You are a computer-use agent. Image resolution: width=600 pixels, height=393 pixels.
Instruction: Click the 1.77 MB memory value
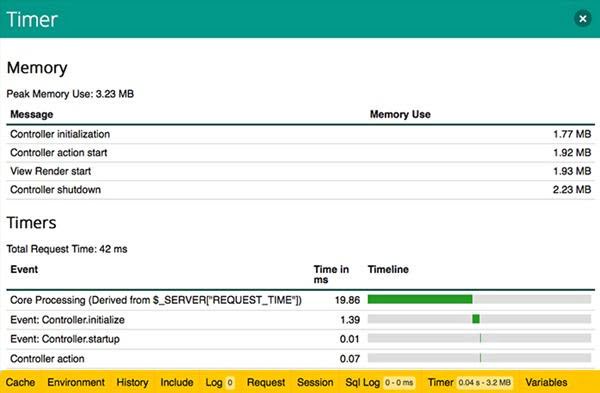tap(572, 134)
